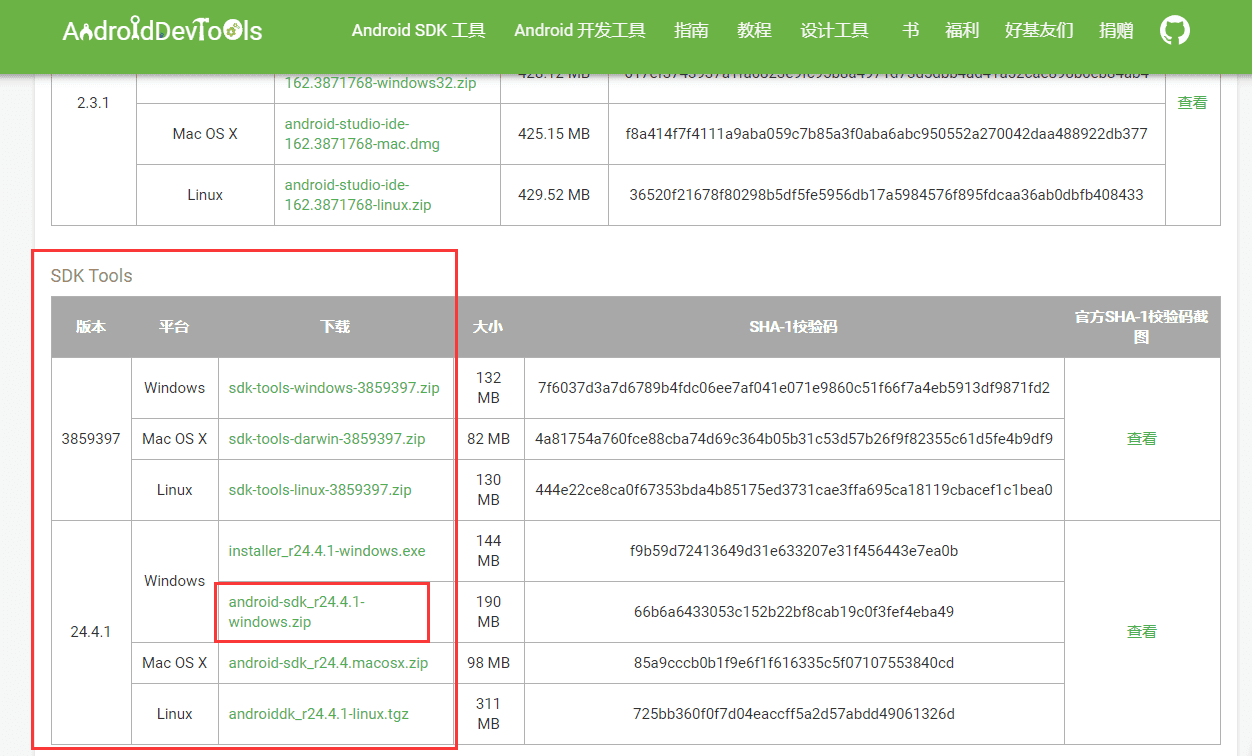This screenshot has height=756, width=1252.
Task: Download android-studio-ide-162.3871768-linux.zip
Action: pyautogui.click(x=358, y=195)
